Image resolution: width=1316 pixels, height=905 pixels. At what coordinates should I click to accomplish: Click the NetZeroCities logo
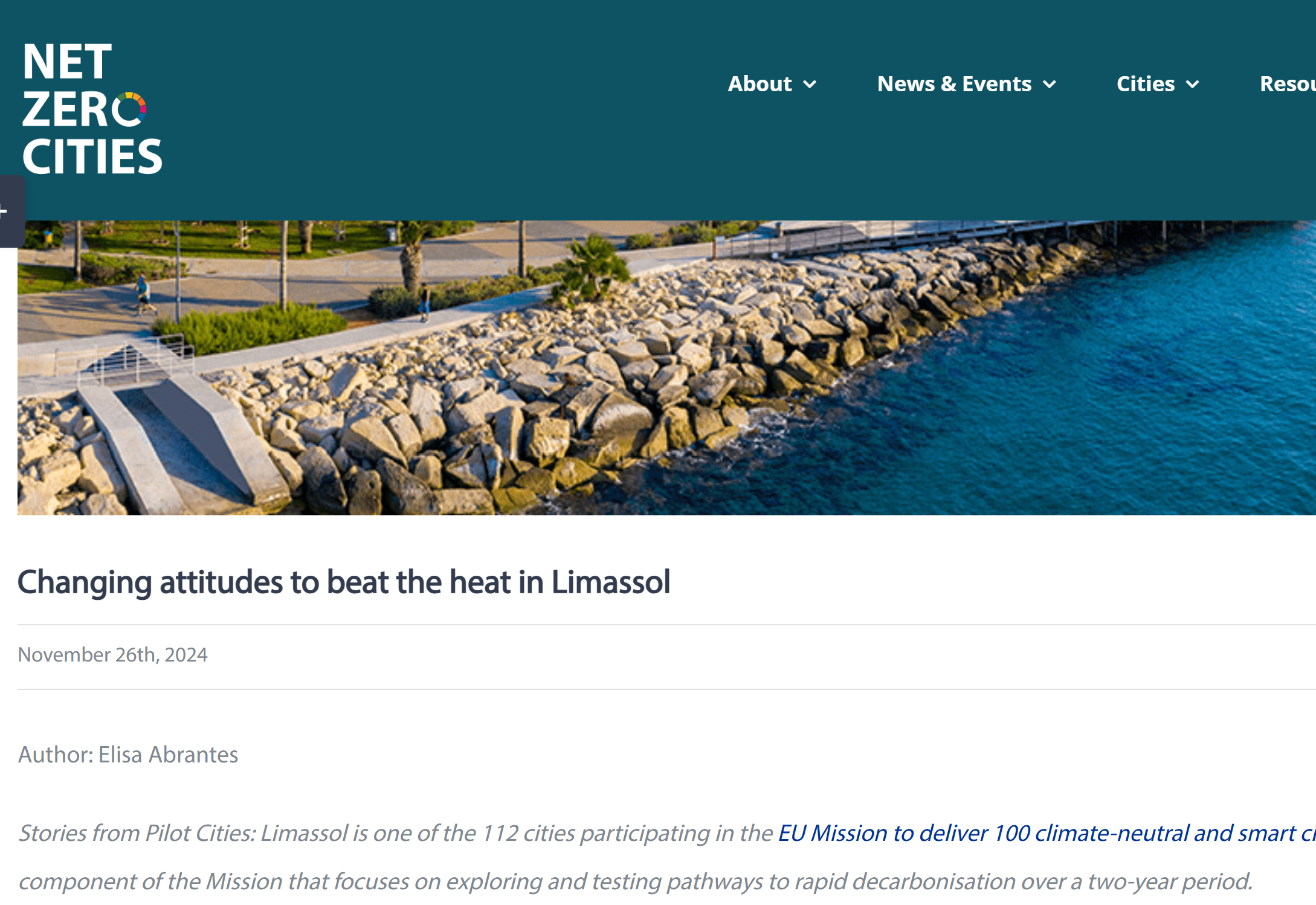click(x=91, y=109)
